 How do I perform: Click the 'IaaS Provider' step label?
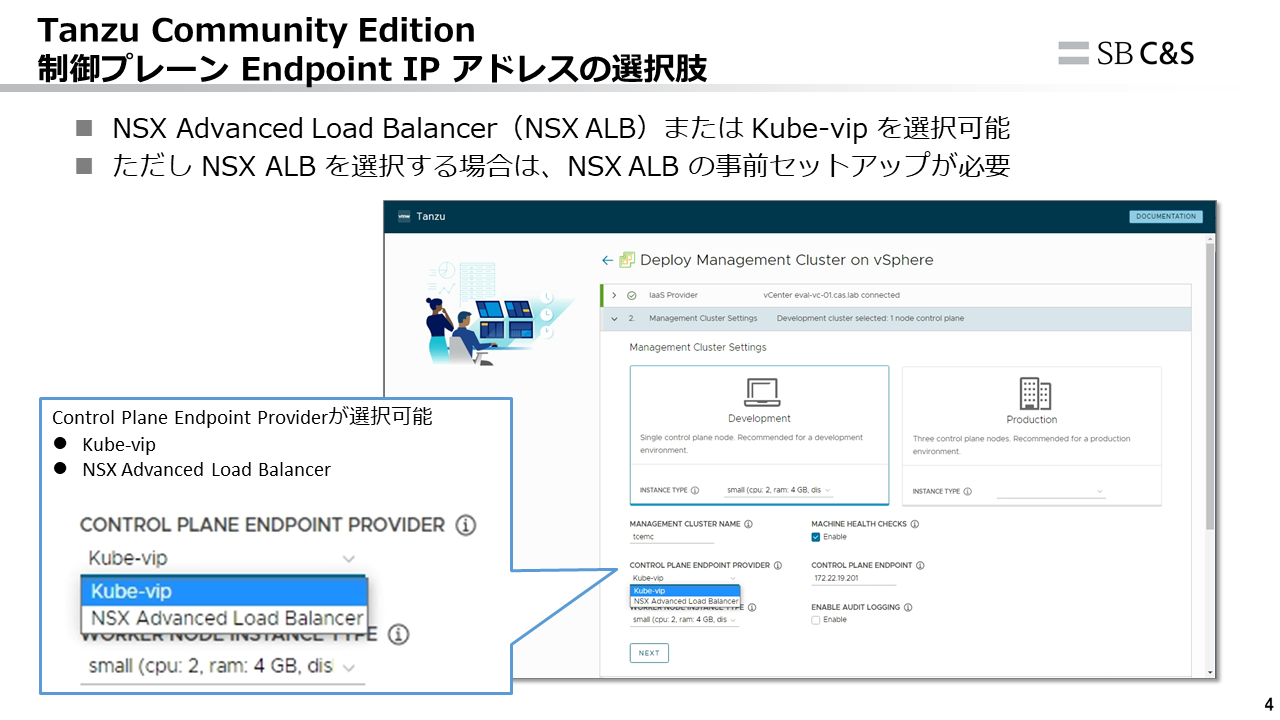point(673,295)
